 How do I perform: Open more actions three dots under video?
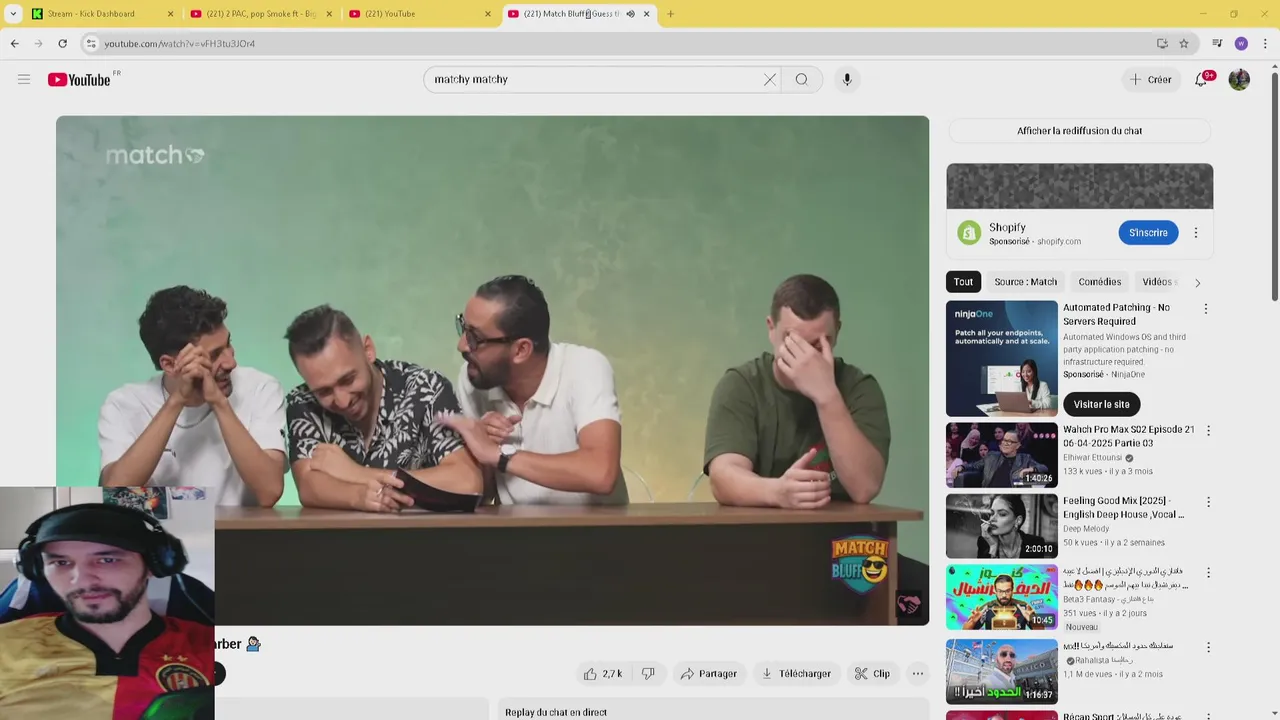pos(917,674)
